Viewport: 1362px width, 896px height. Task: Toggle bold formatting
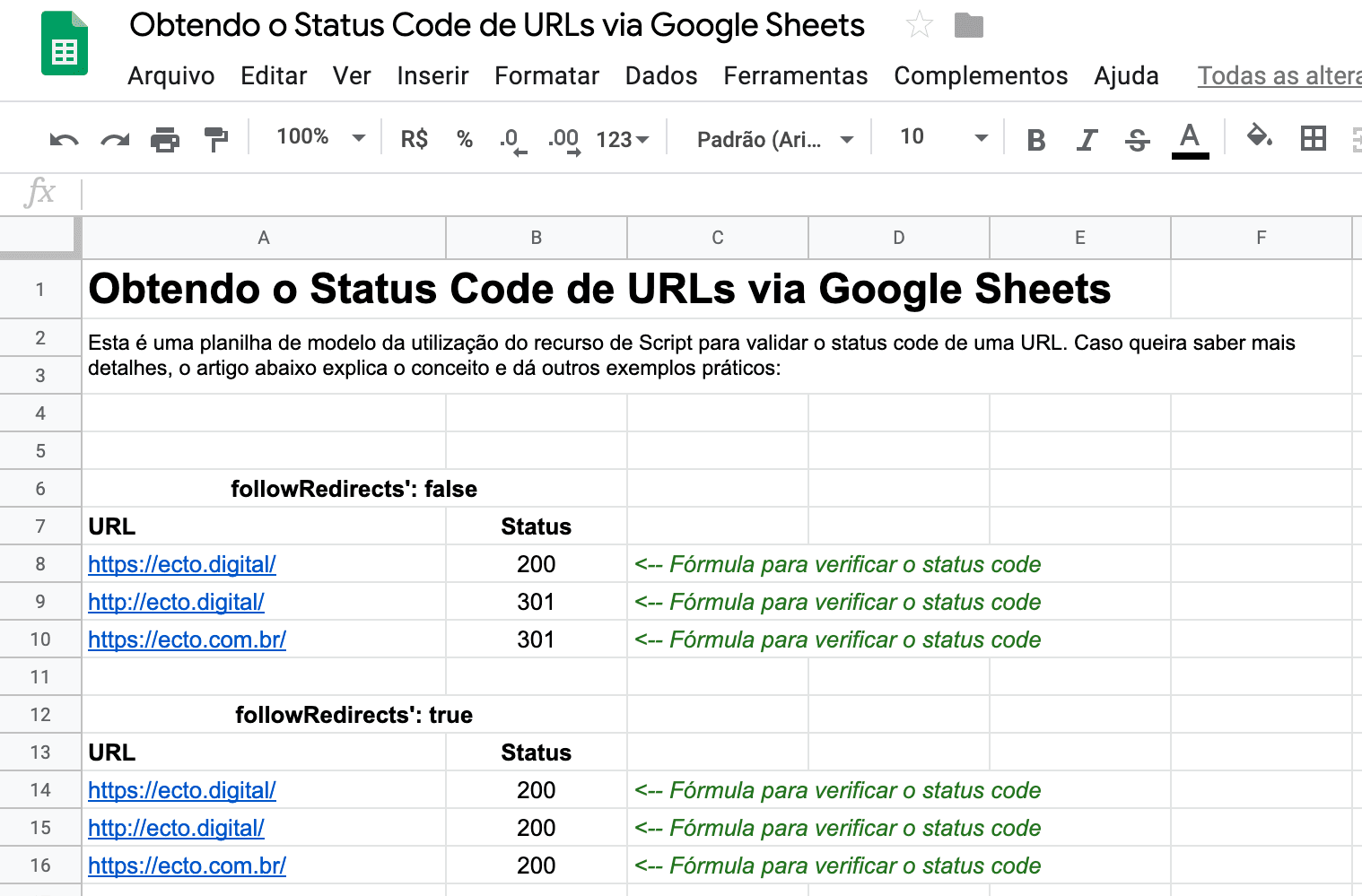point(1036,140)
